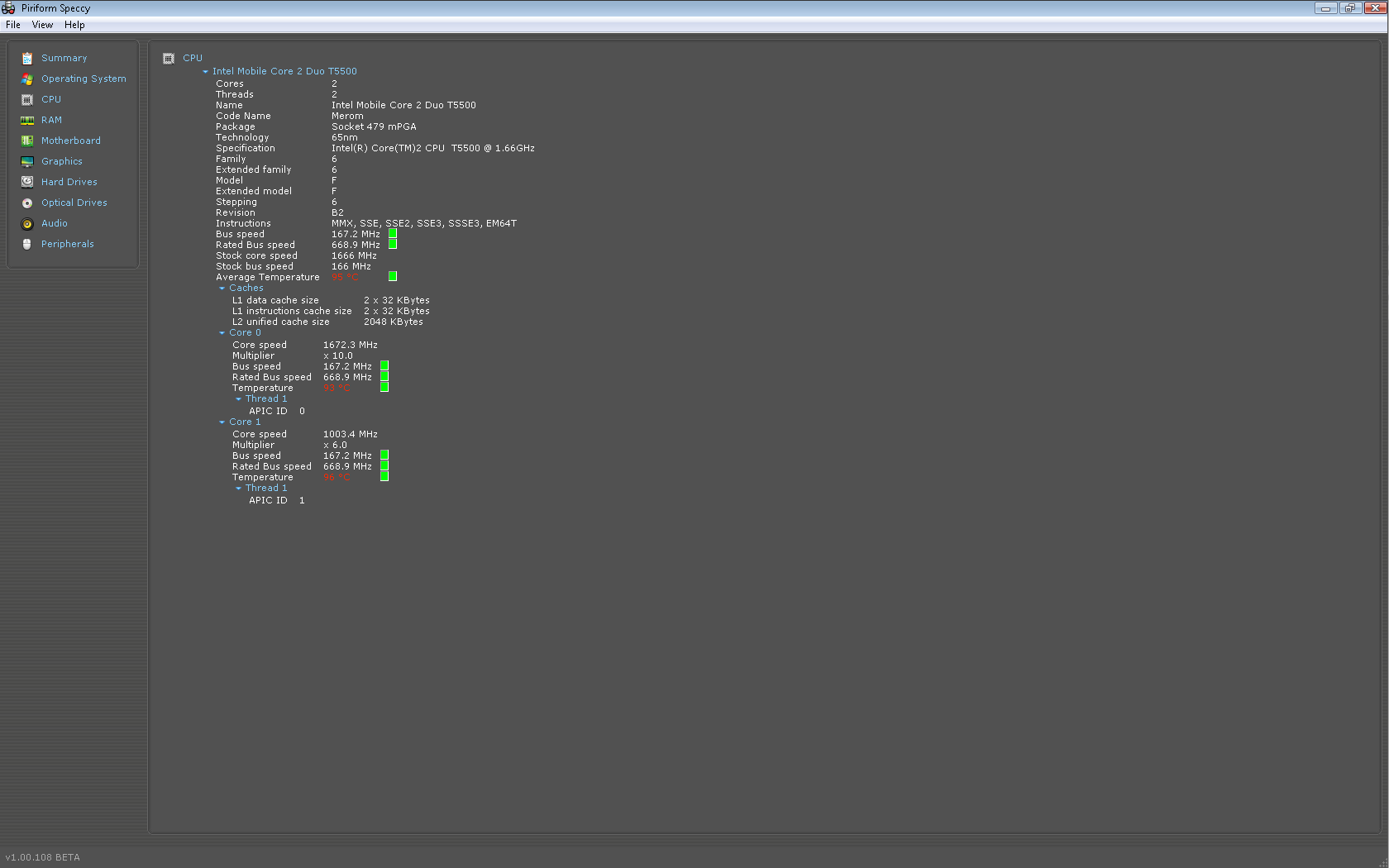The height and width of the screenshot is (868, 1389).
Task: Click the 'Intel(R) Core(TM)2 CPU T5500 @ 1.66GHz' specification
Action: coord(433,148)
